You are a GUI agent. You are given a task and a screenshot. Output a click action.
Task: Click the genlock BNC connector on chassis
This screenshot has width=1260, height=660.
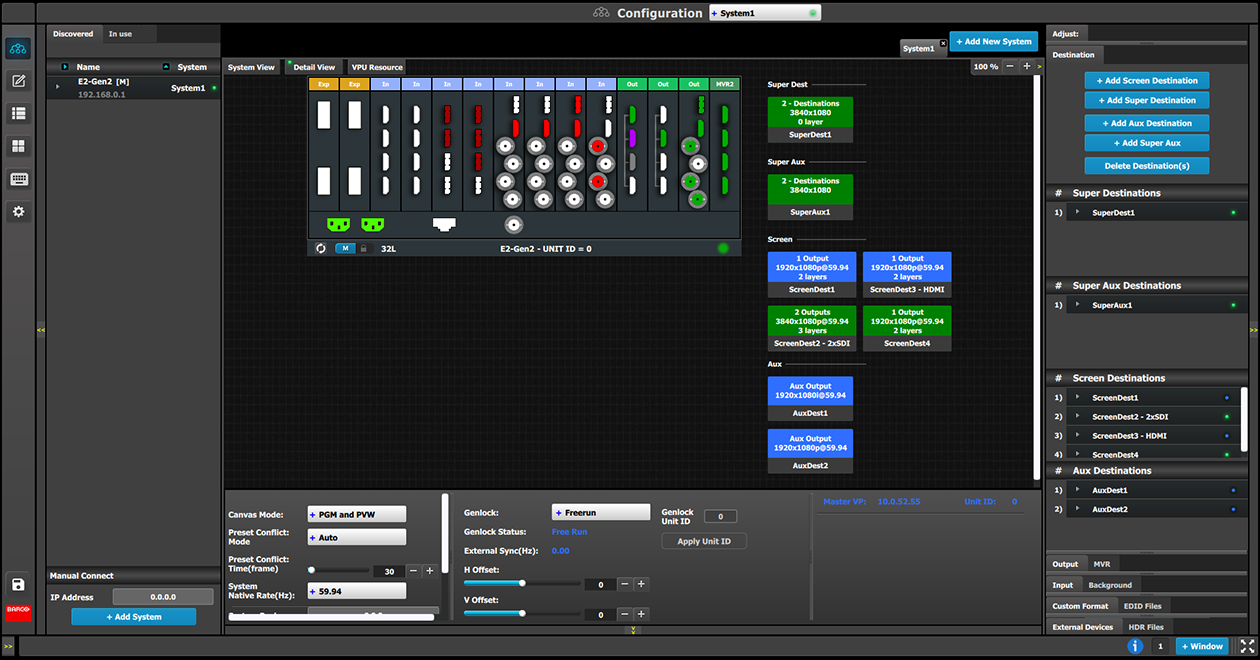tap(514, 225)
